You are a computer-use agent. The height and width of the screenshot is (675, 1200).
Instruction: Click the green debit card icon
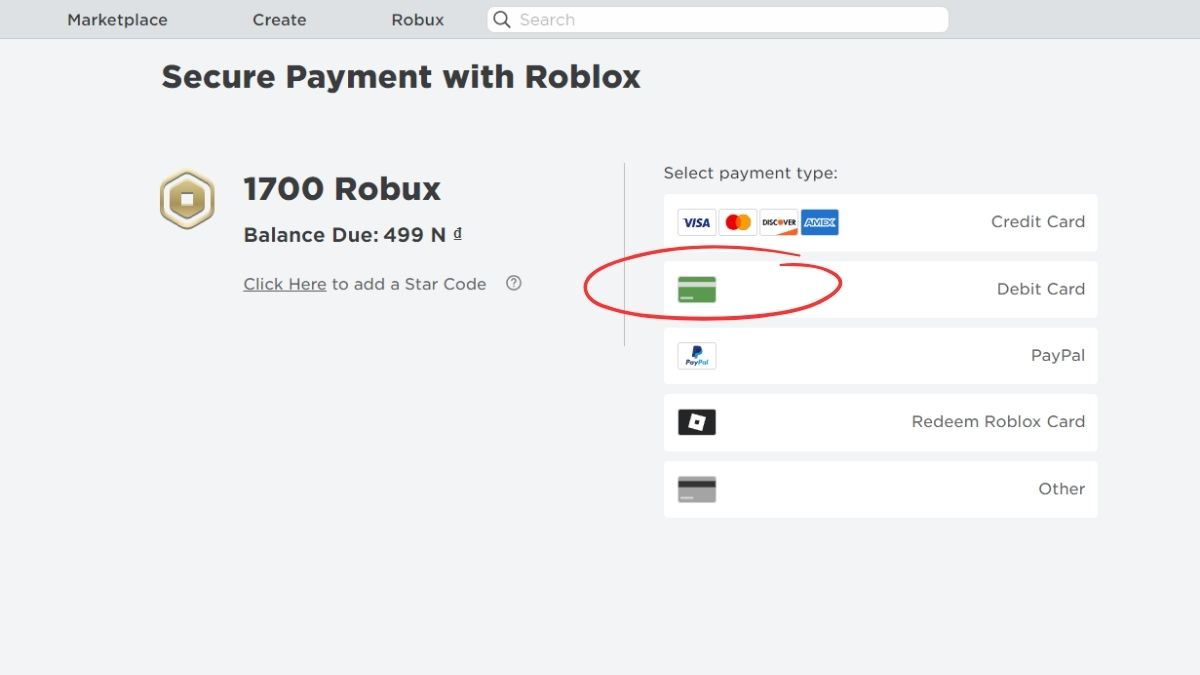(696, 289)
